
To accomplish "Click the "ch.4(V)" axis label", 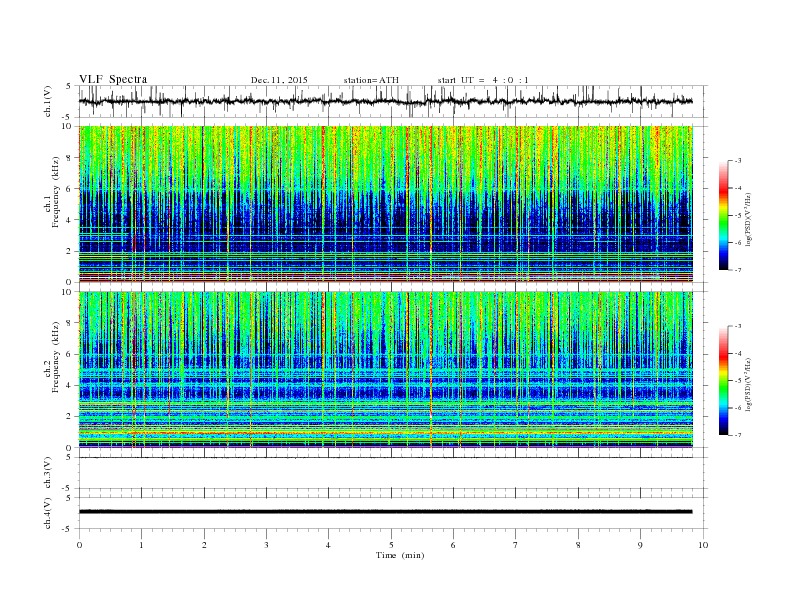I will click(x=48, y=513).
